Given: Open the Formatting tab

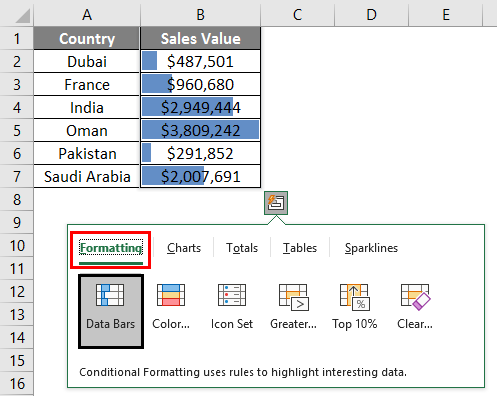Looking at the screenshot, I should click(111, 248).
